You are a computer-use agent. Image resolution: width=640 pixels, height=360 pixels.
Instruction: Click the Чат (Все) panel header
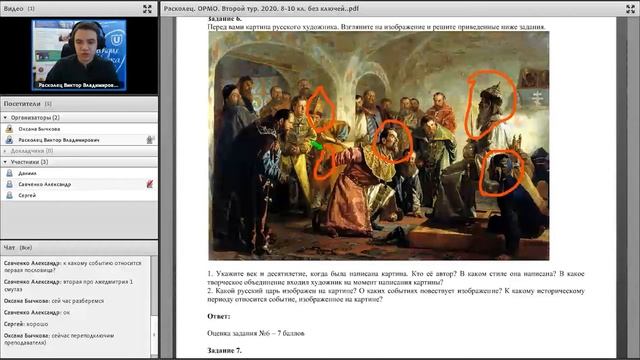79,248
